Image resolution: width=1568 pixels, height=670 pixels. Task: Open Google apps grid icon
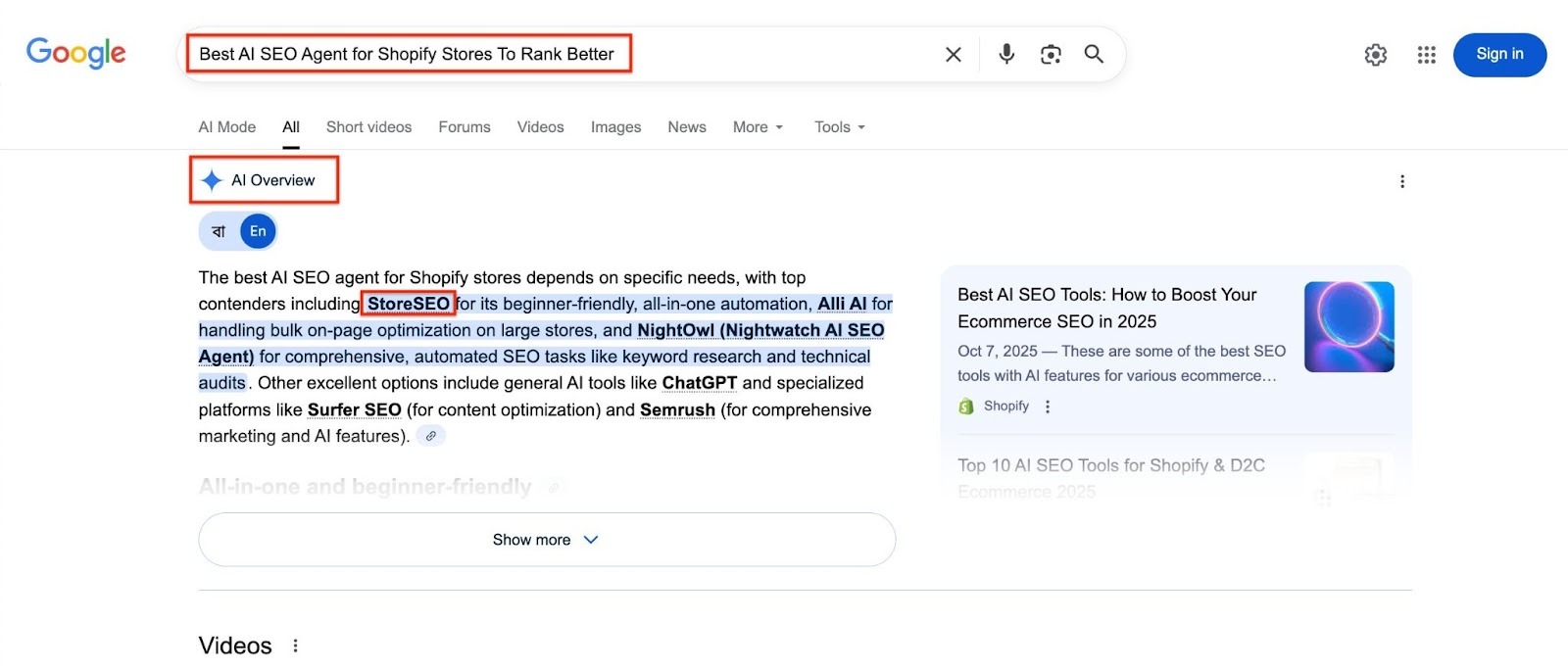pyautogui.click(x=1427, y=55)
